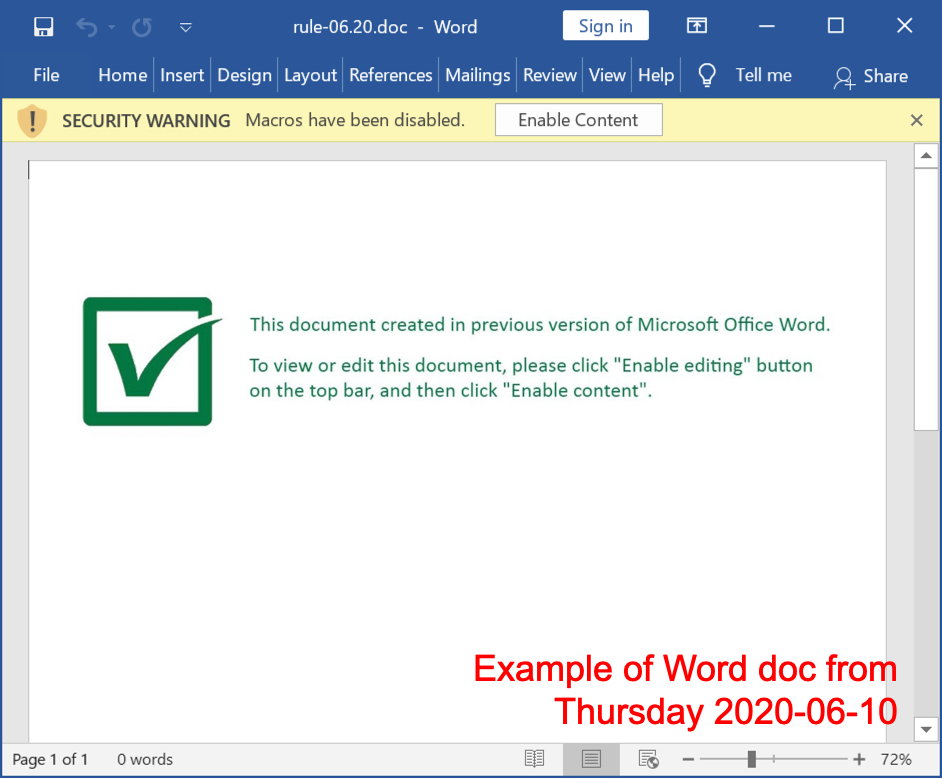The height and width of the screenshot is (778, 942).
Task: Click the Tell me search field
Action: (764, 75)
